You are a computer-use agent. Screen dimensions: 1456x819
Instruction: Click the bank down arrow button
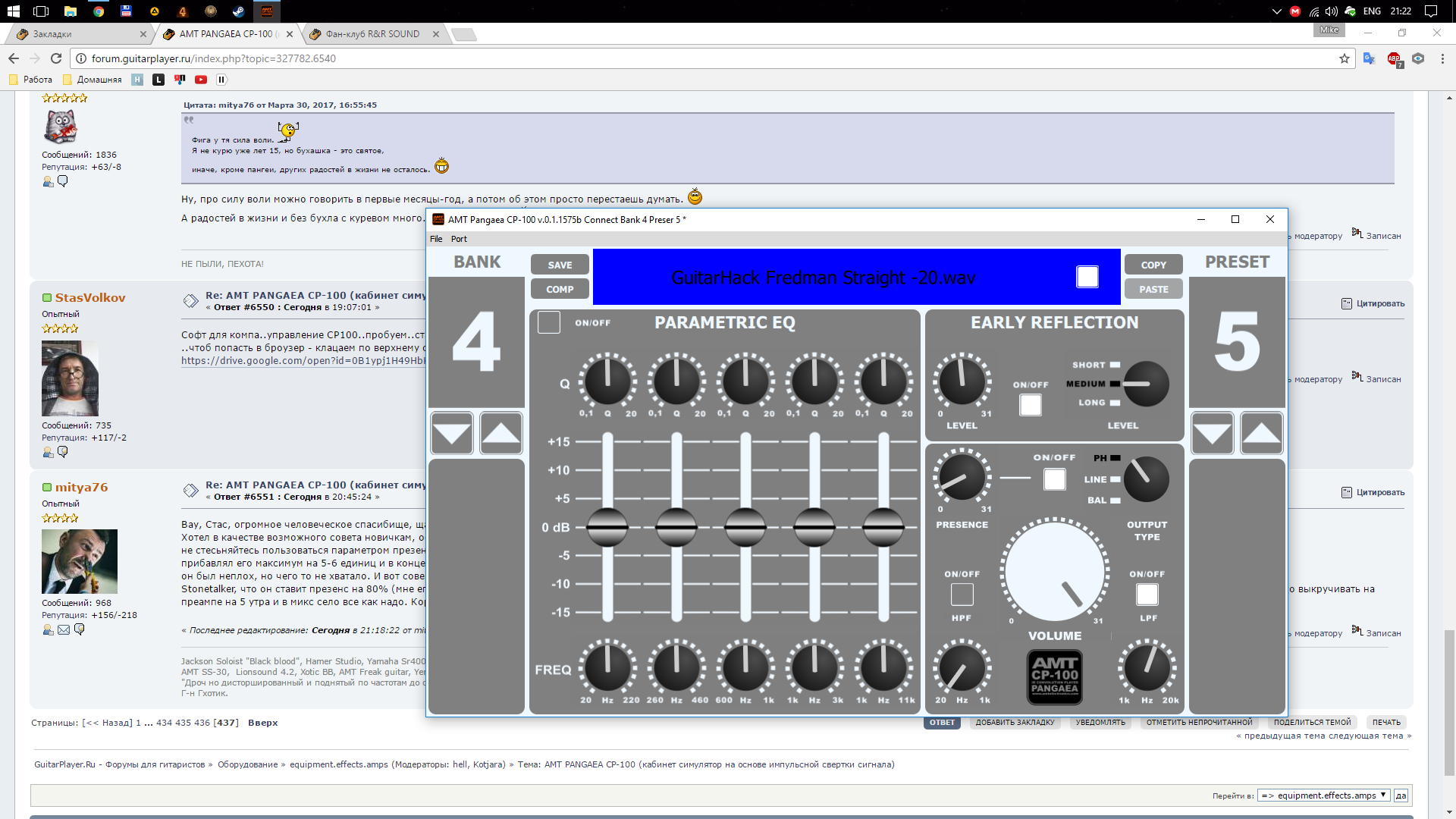[x=452, y=434]
